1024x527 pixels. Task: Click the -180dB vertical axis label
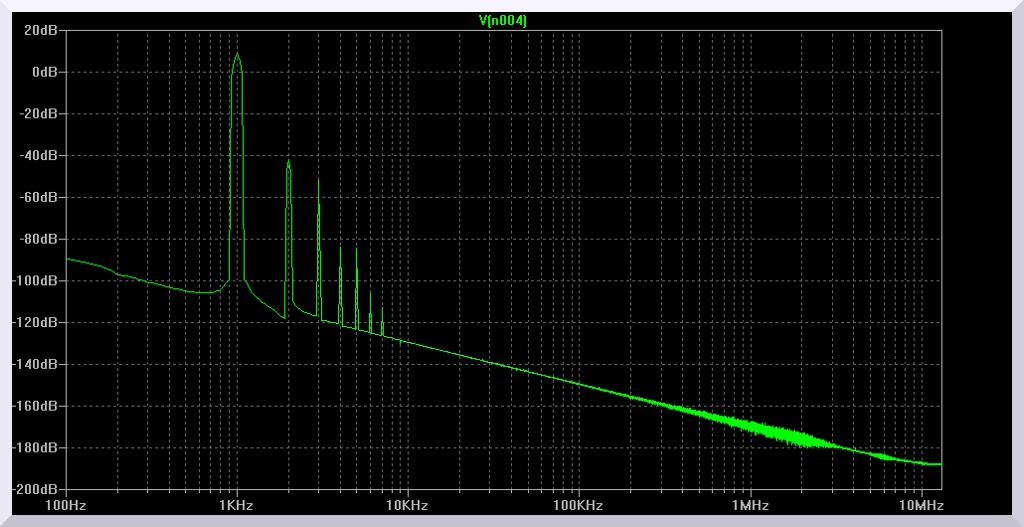[x=37, y=448]
